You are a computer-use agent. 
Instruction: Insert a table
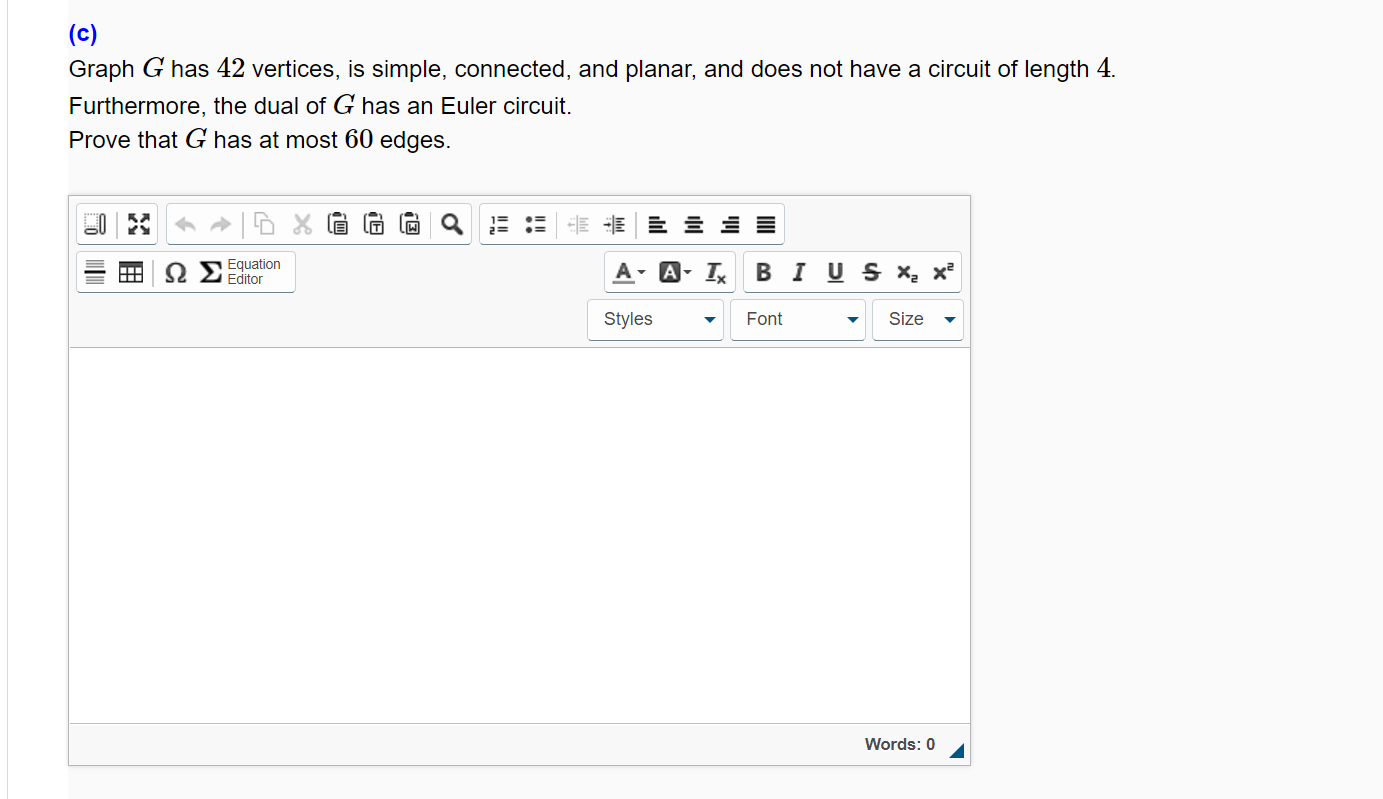pos(131,272)
